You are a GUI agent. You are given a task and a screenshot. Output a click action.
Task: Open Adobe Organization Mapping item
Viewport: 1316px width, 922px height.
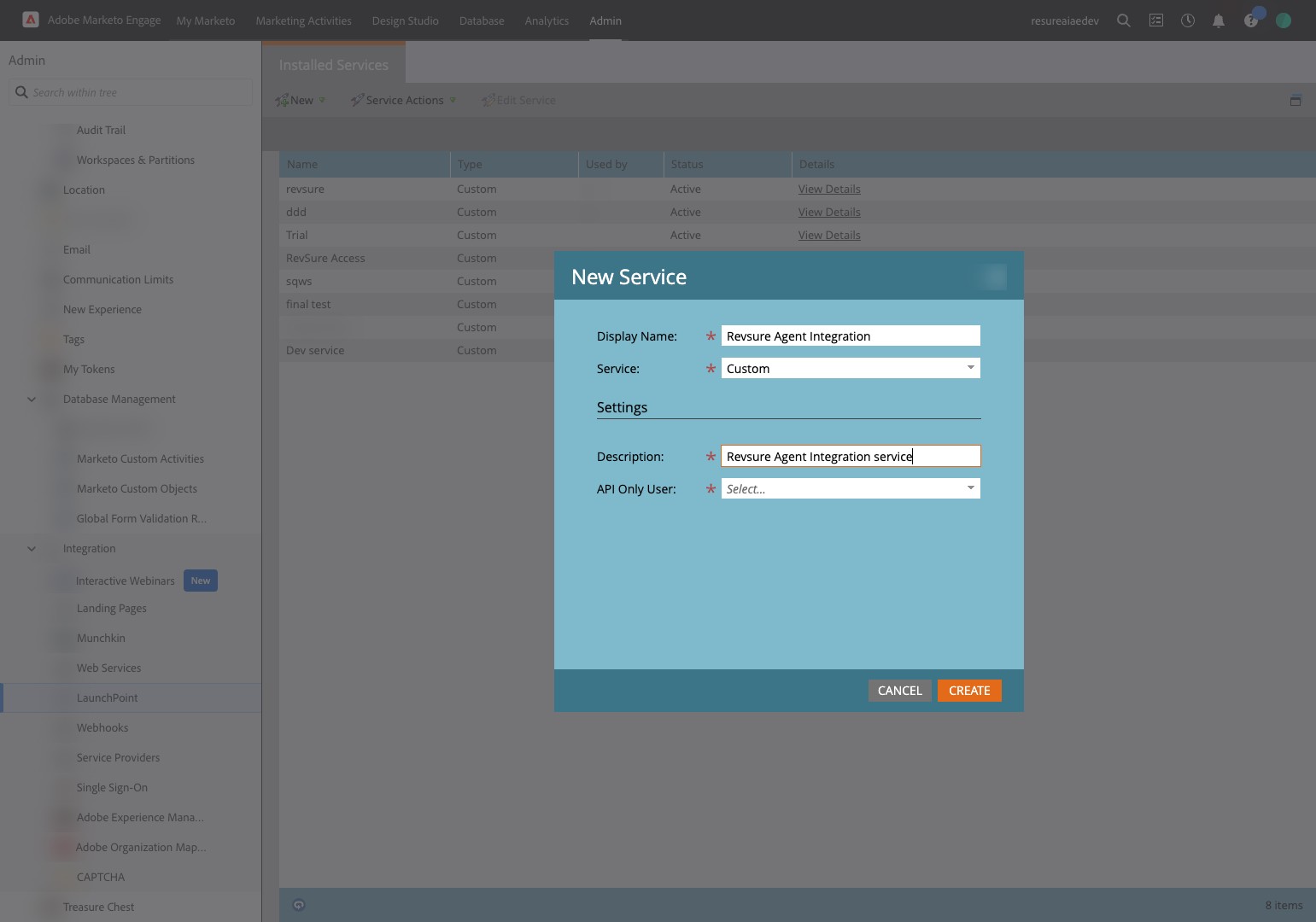coord(141,847)
